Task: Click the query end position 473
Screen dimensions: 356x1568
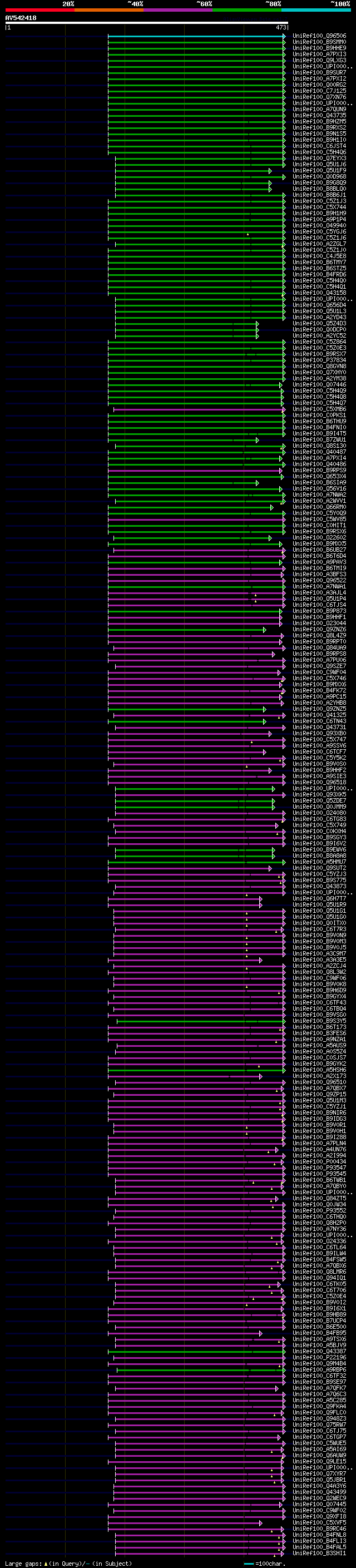Action: pos(281,27)
